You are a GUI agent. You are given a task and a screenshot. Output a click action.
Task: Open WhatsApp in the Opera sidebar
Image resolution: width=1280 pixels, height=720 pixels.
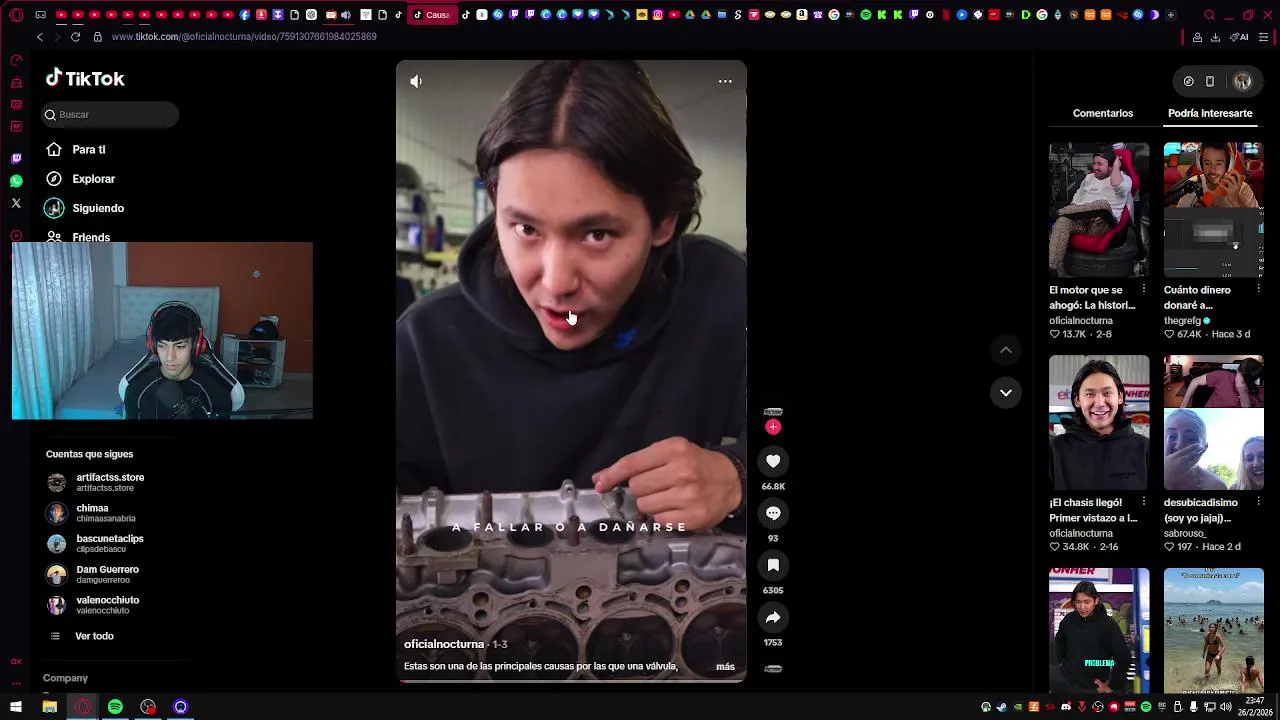click(x=16, y=181)
